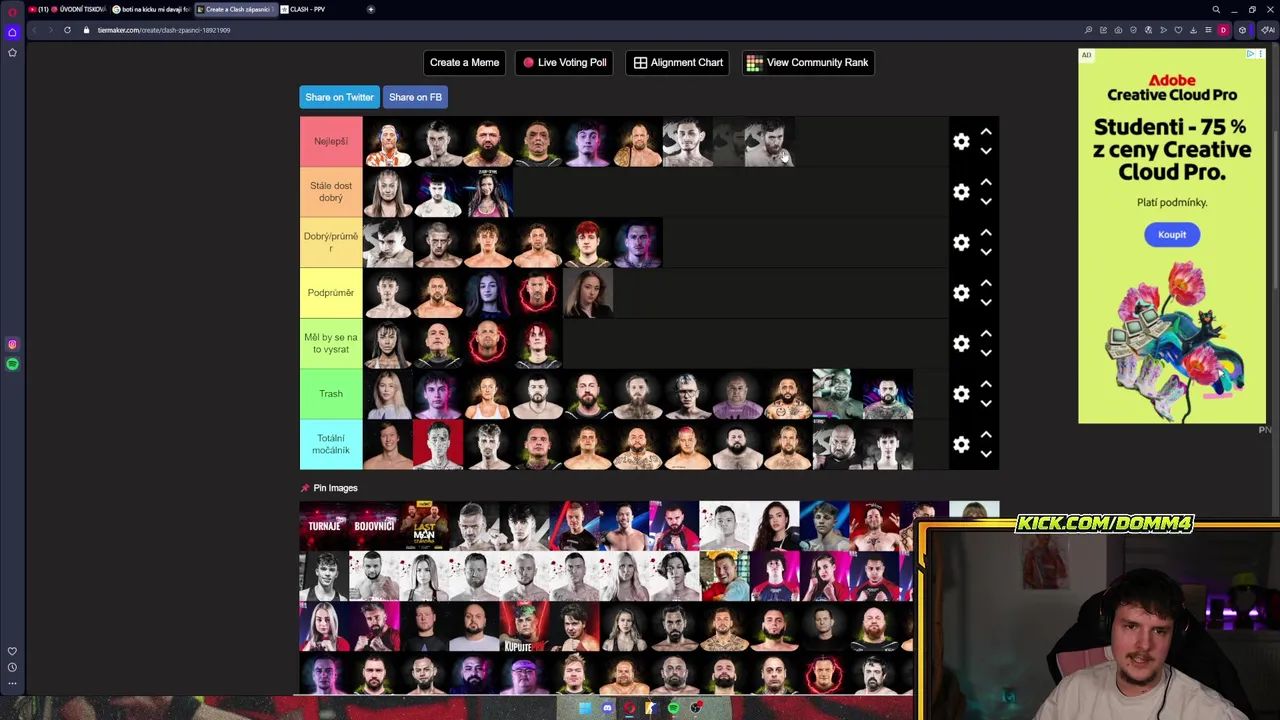Click bookmark heart in address bar

click(1178, 30)
